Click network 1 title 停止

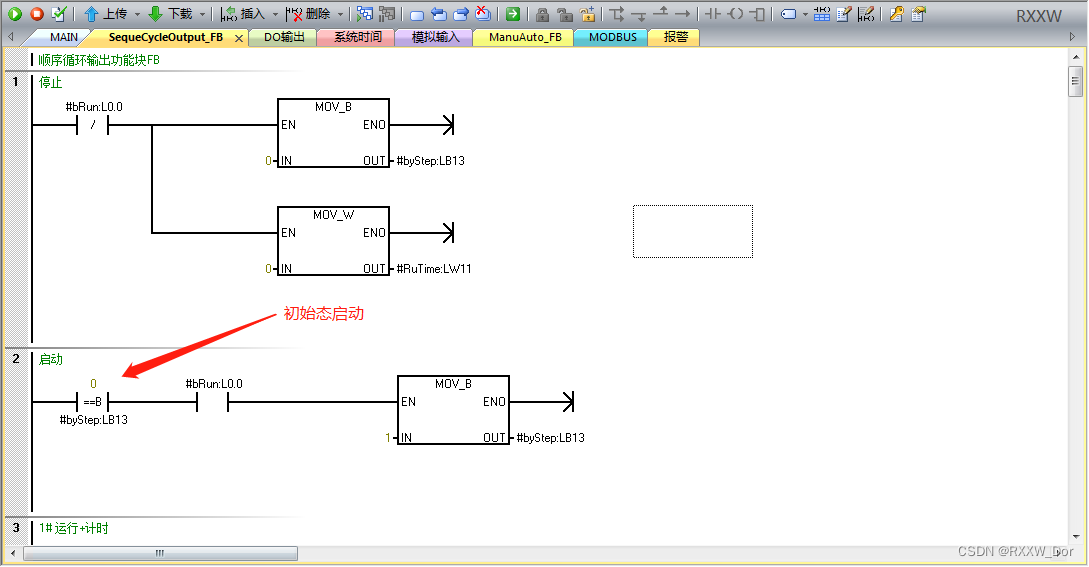[51, 83]
